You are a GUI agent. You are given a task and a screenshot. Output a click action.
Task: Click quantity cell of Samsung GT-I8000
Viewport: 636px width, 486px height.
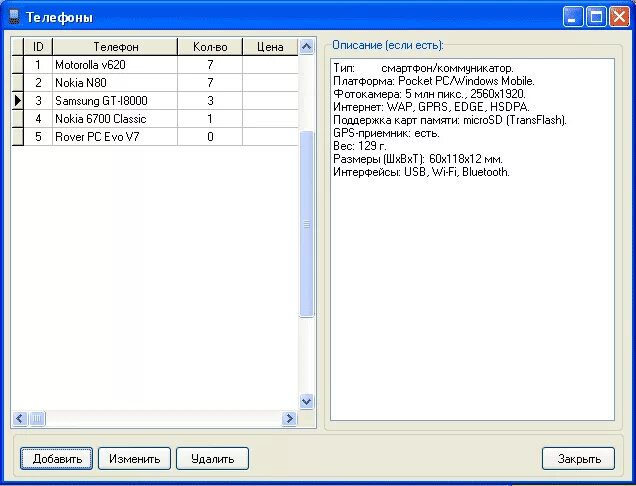point(210,101)
